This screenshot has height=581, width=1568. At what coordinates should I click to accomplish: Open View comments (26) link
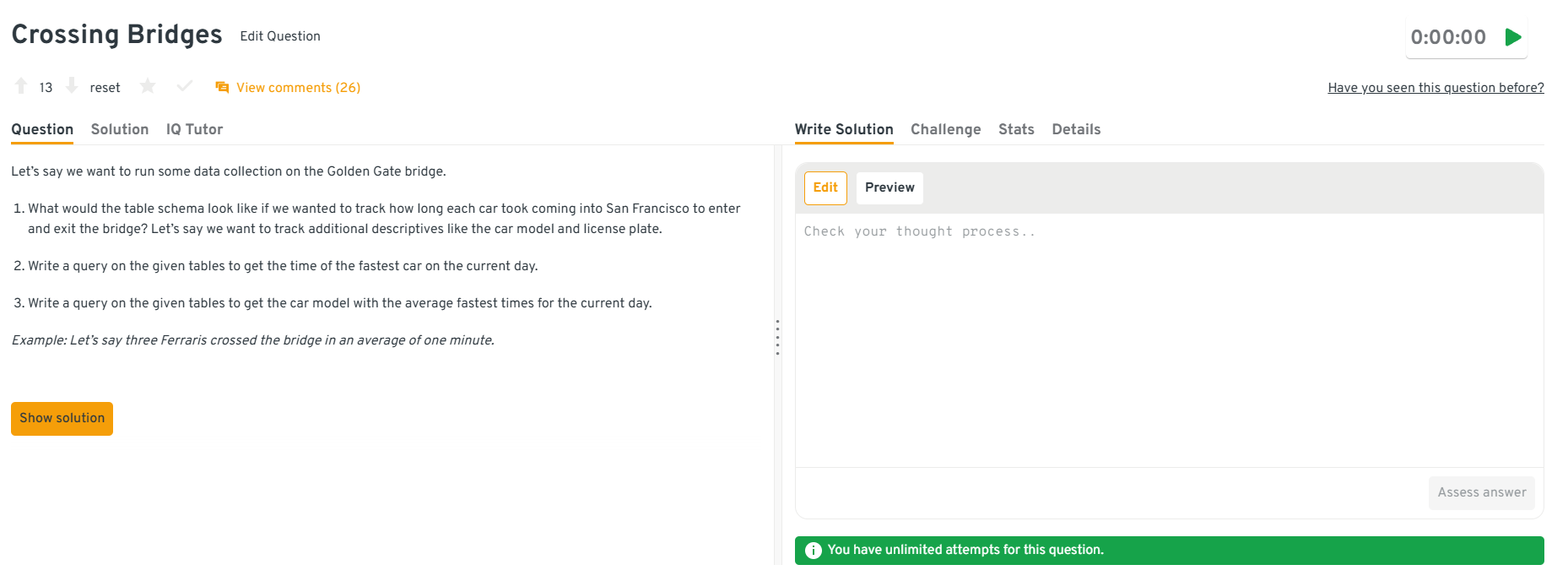coord(298,88)
